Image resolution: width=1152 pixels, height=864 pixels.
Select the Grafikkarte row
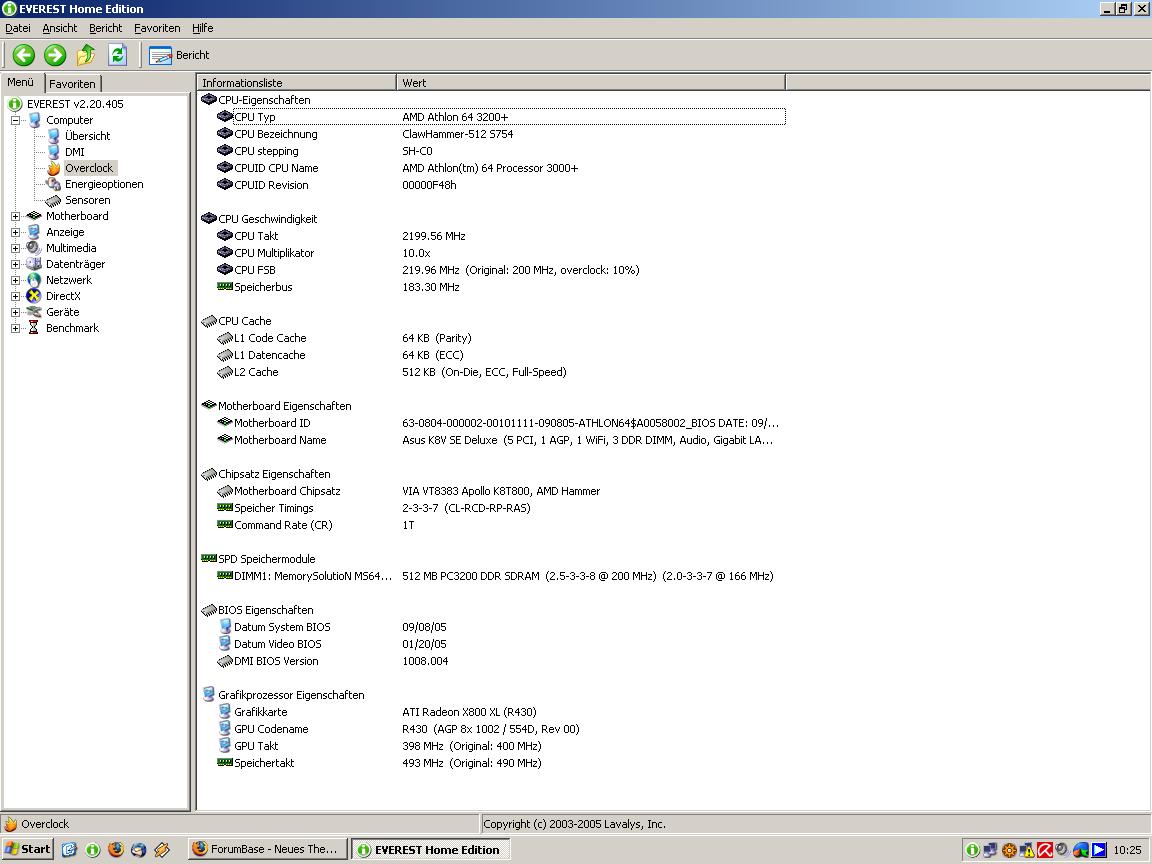coord(501,712)
